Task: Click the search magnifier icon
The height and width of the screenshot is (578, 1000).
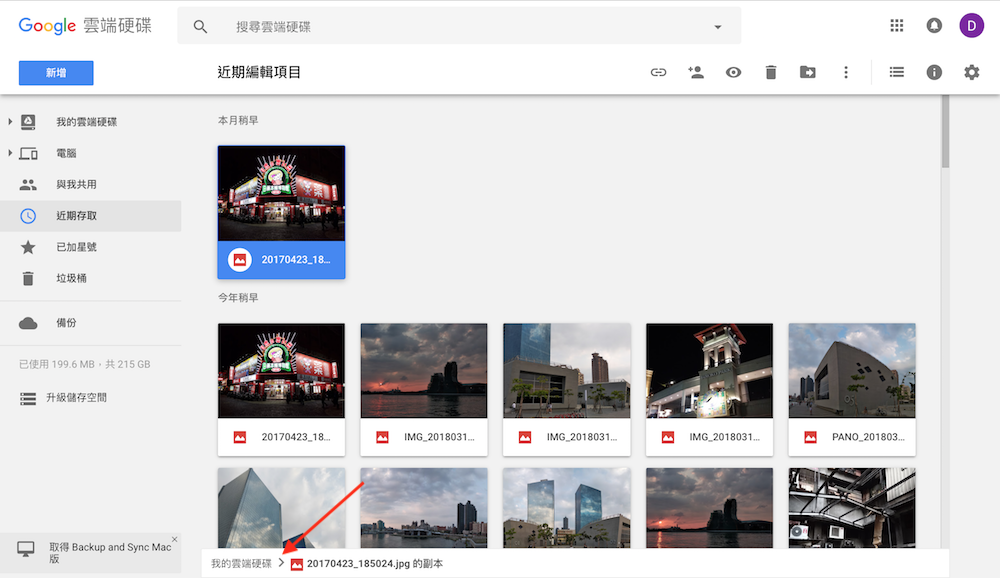Action: 200,27
